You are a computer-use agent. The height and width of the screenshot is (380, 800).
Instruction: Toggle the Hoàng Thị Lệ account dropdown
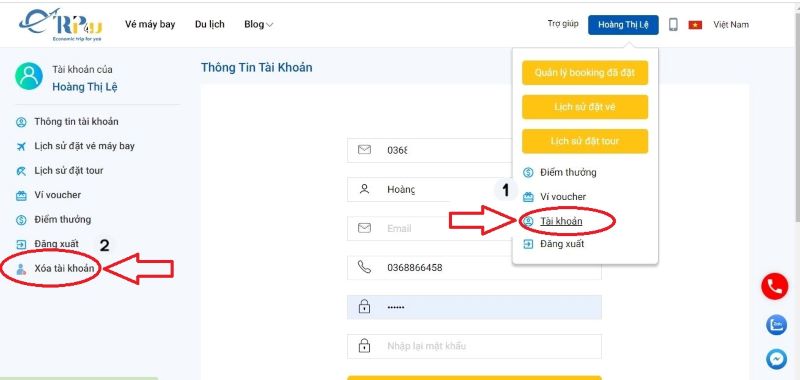tap(623, 24)
